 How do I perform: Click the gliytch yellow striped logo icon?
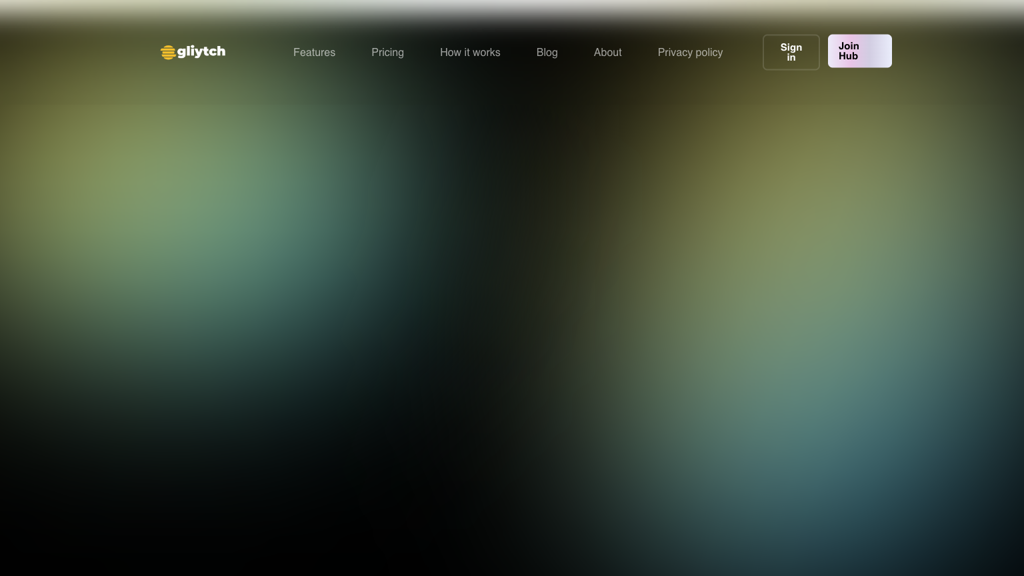point(168,52)
